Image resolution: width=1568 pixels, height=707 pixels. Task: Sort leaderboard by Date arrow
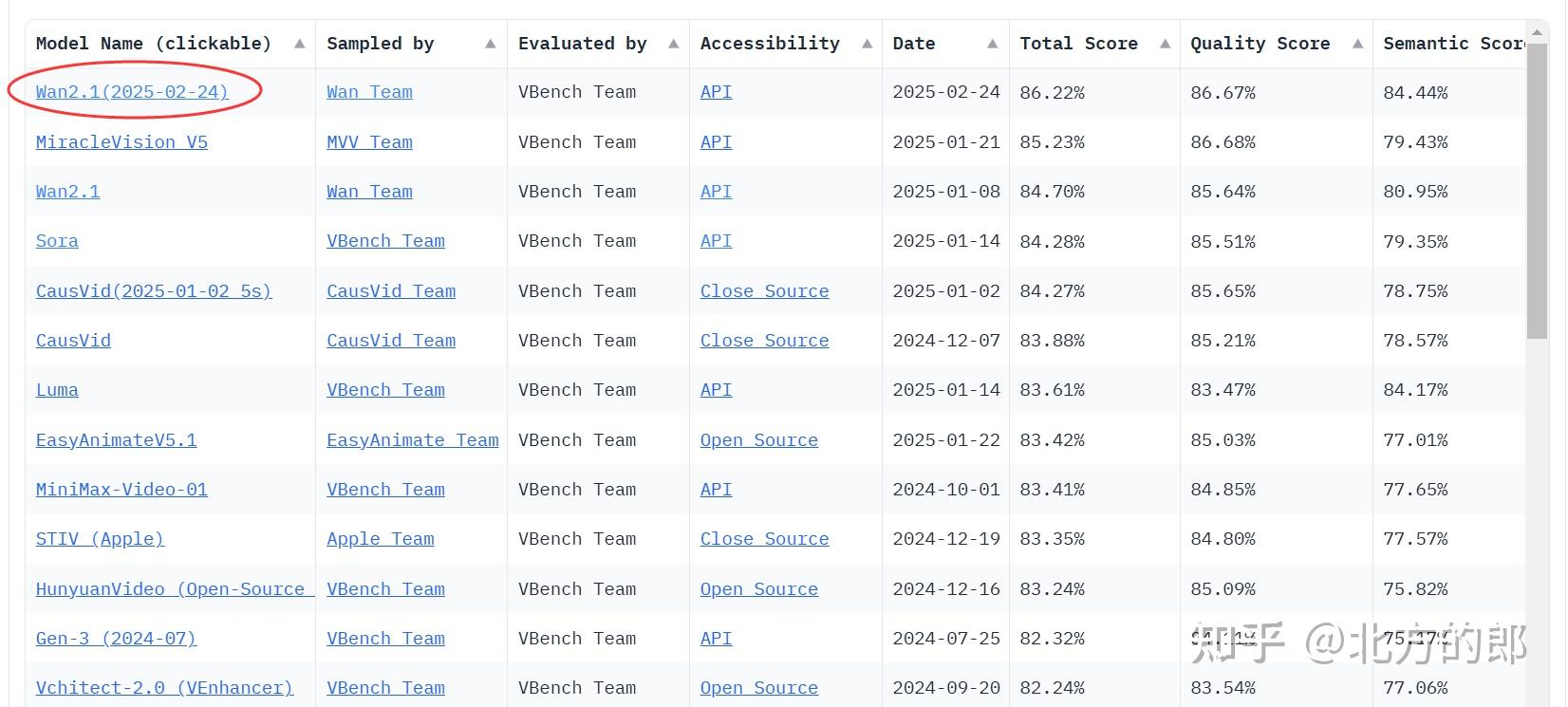993,44
